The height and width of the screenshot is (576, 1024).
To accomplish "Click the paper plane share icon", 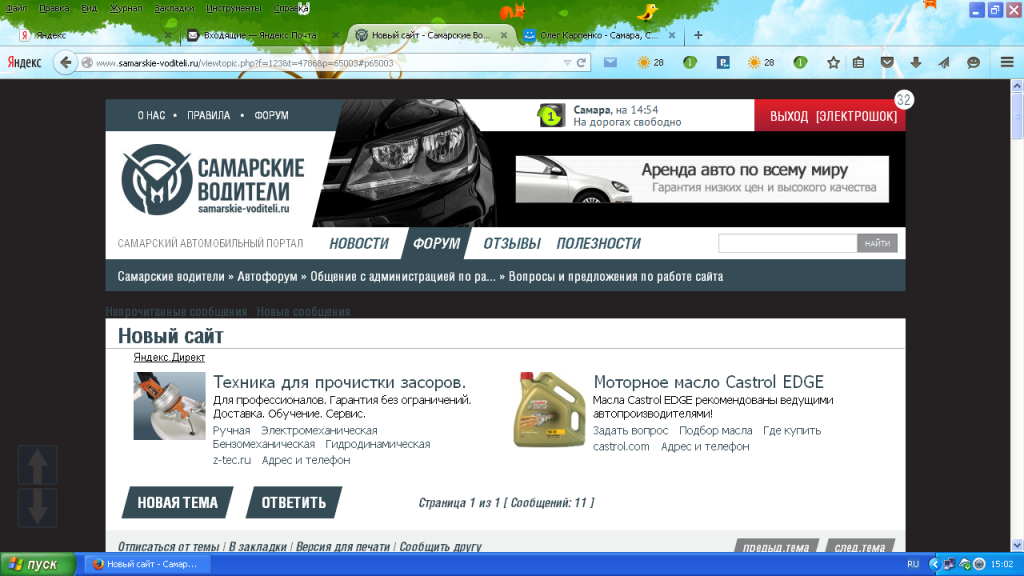I will pos(944,63).
